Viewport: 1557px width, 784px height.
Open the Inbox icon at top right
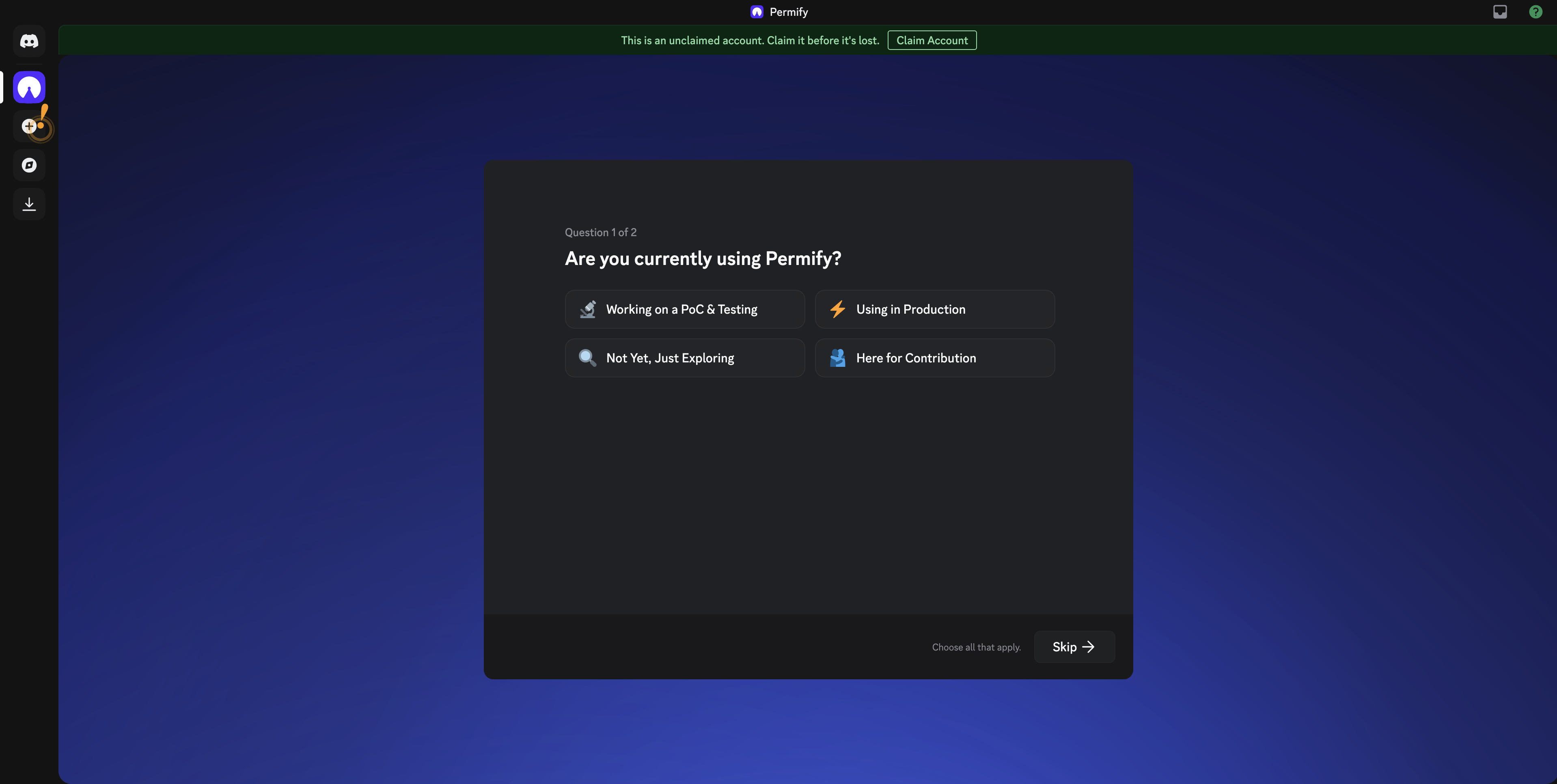click(1500, 11)
